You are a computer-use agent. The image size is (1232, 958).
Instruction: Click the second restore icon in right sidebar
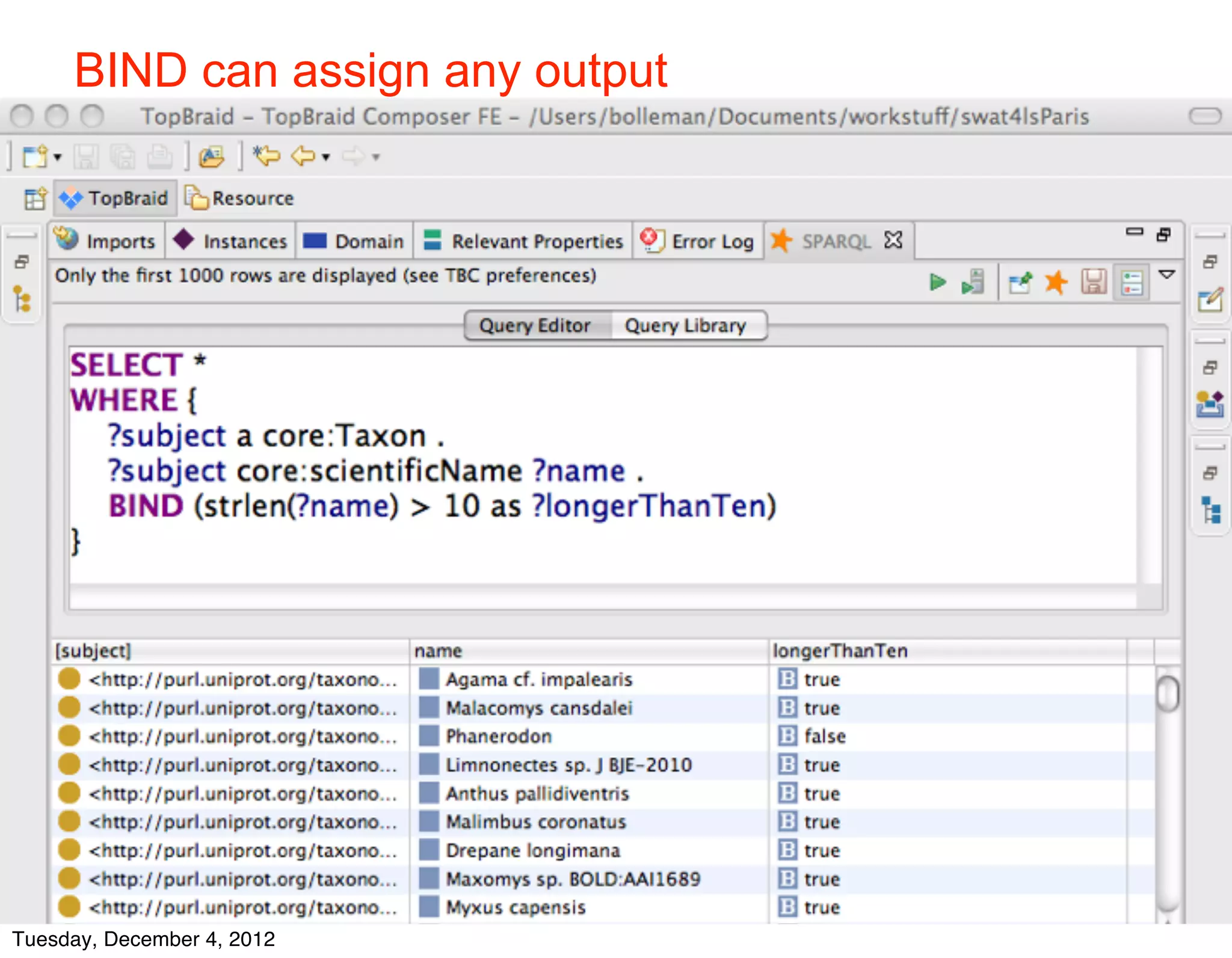coord(1210,367)
